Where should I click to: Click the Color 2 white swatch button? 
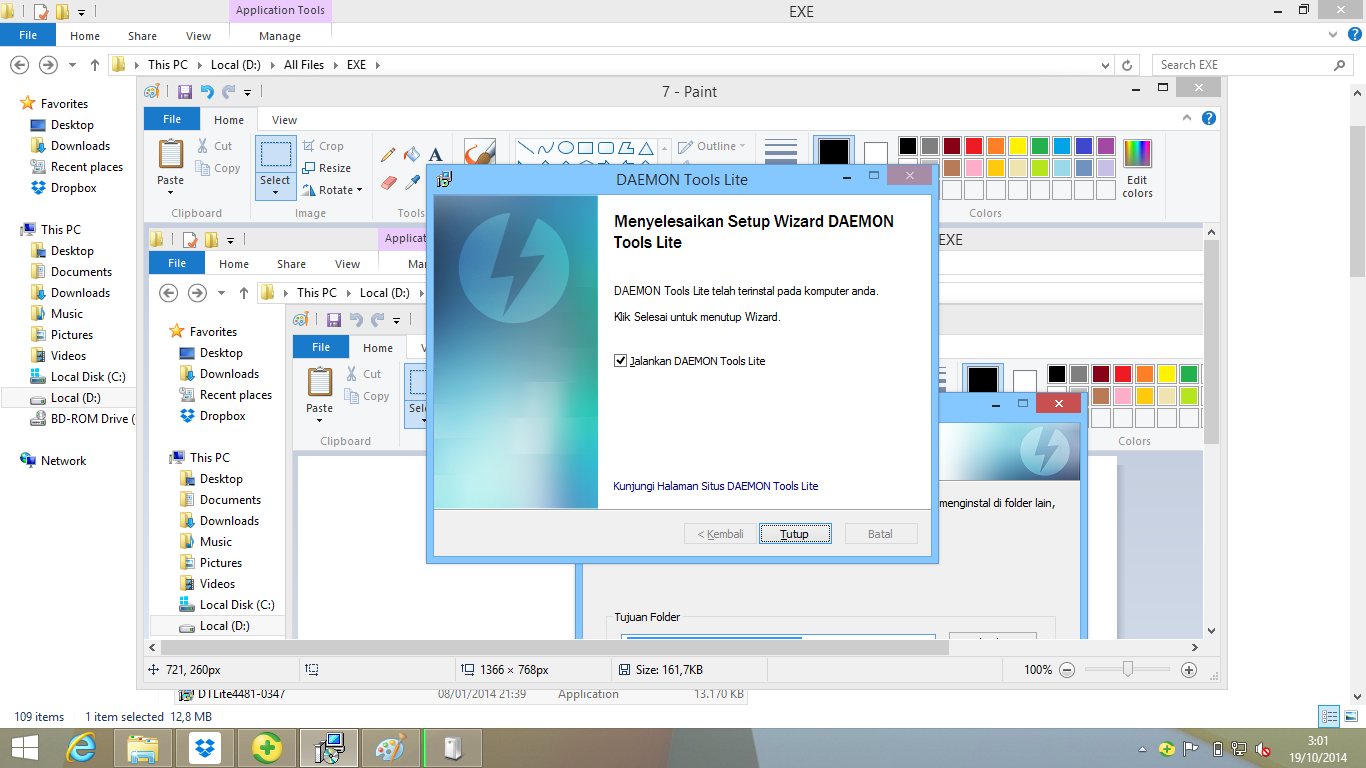(876, 155)
